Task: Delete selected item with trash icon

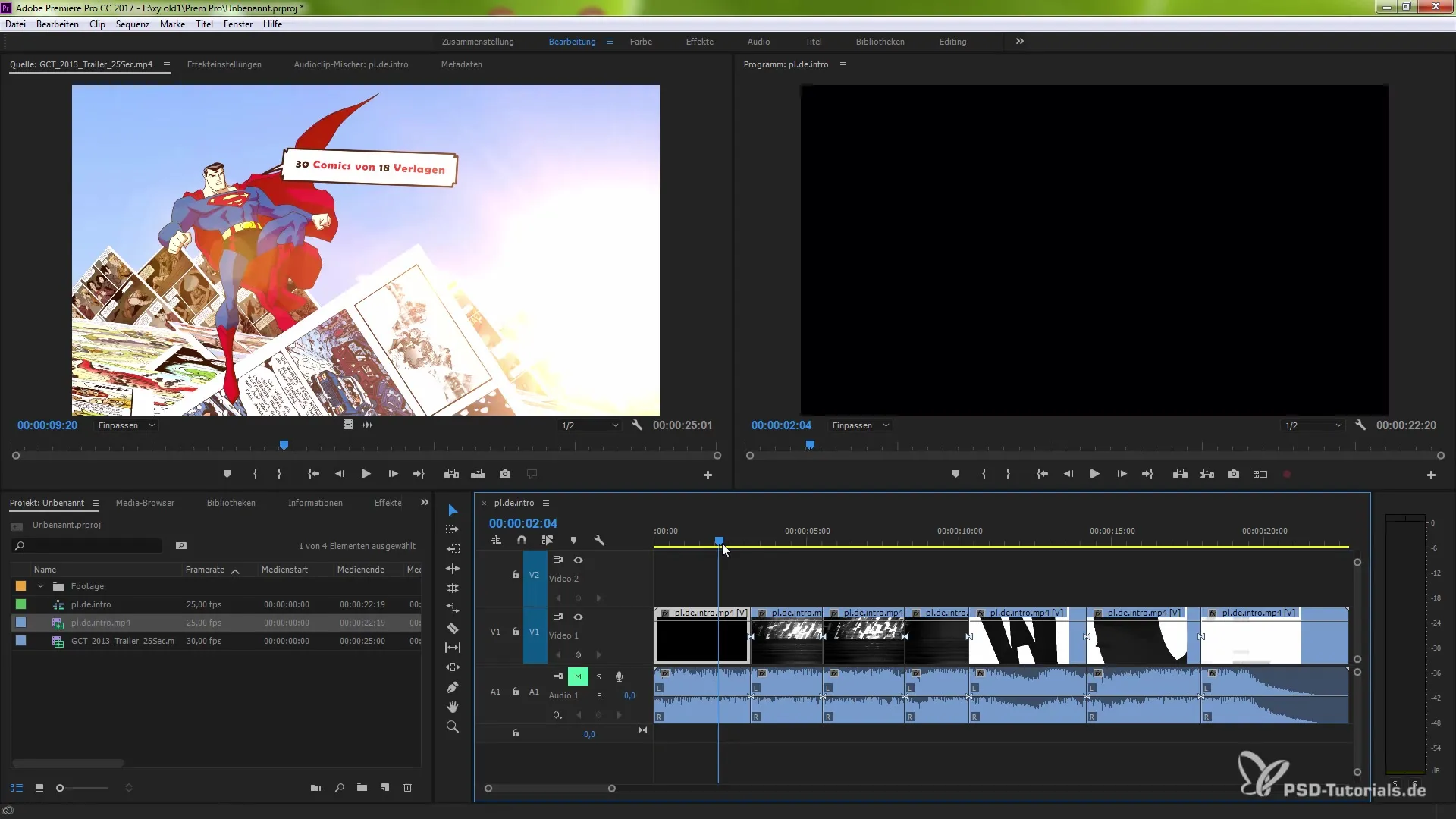Action: 407,788
